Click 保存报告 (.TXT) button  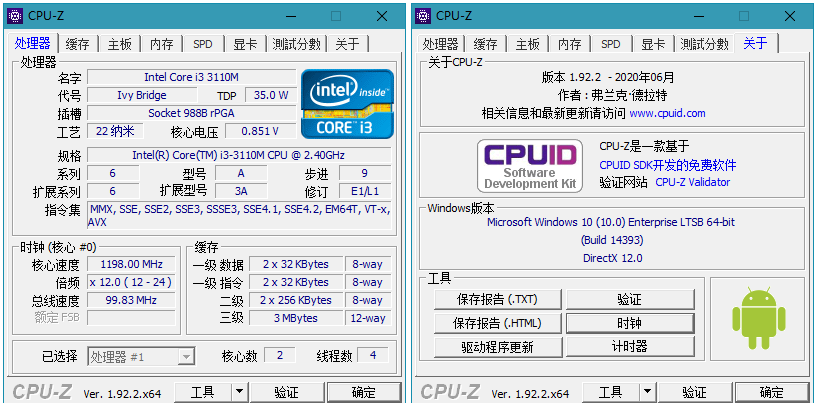[498, 299]
